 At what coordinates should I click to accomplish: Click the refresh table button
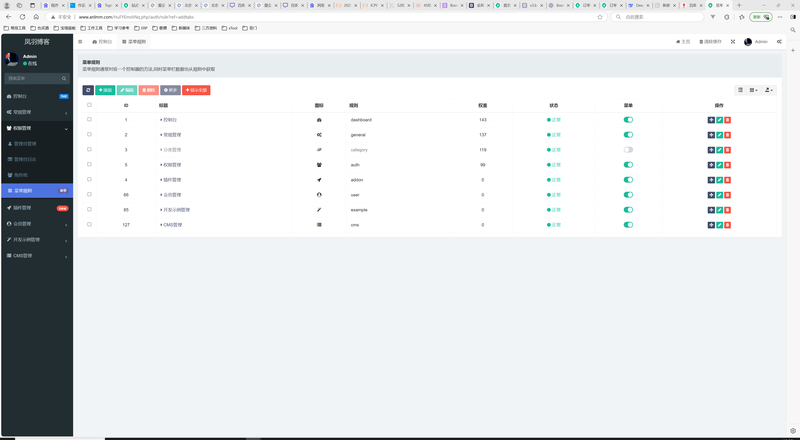[88, 90]
